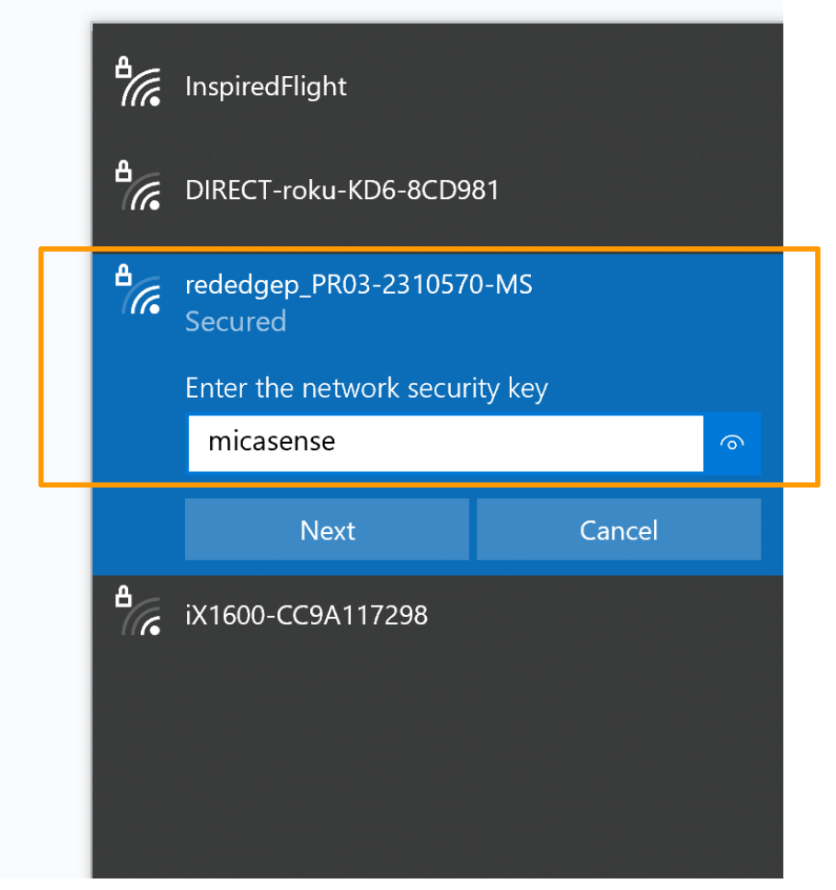
Task: Click the rededgep_PR03-2310570-MS network name
Action: pos(358,285)
